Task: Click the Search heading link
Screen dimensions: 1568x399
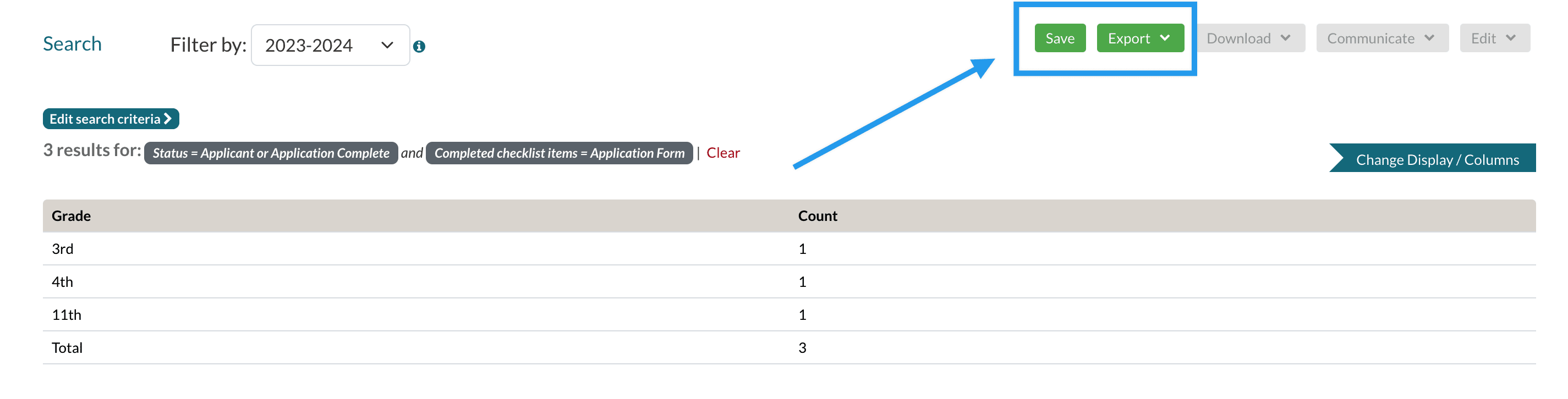Action: 72,44
